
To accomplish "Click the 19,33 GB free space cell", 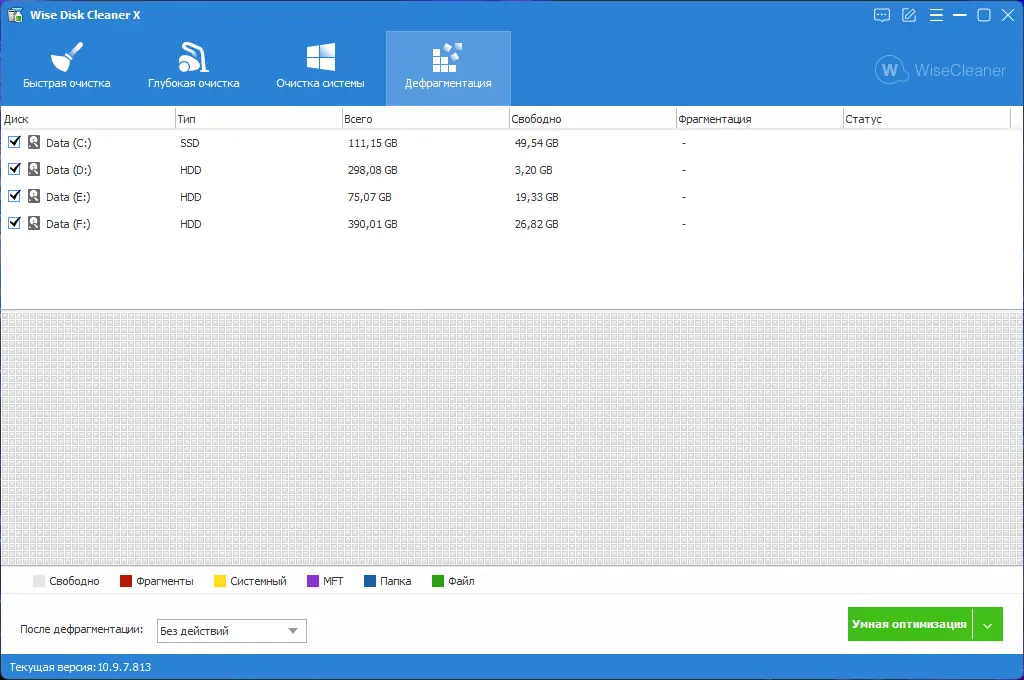I will [536, 197].
